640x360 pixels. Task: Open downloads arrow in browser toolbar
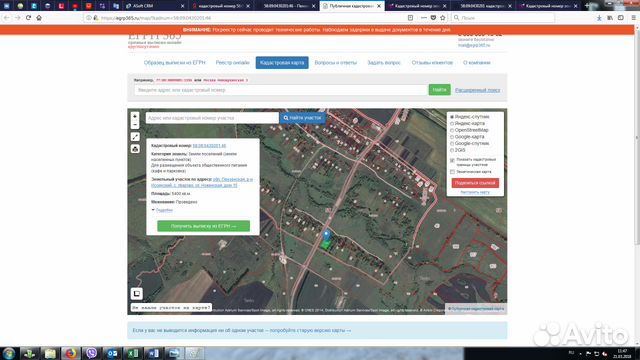(x=599, y=18)
